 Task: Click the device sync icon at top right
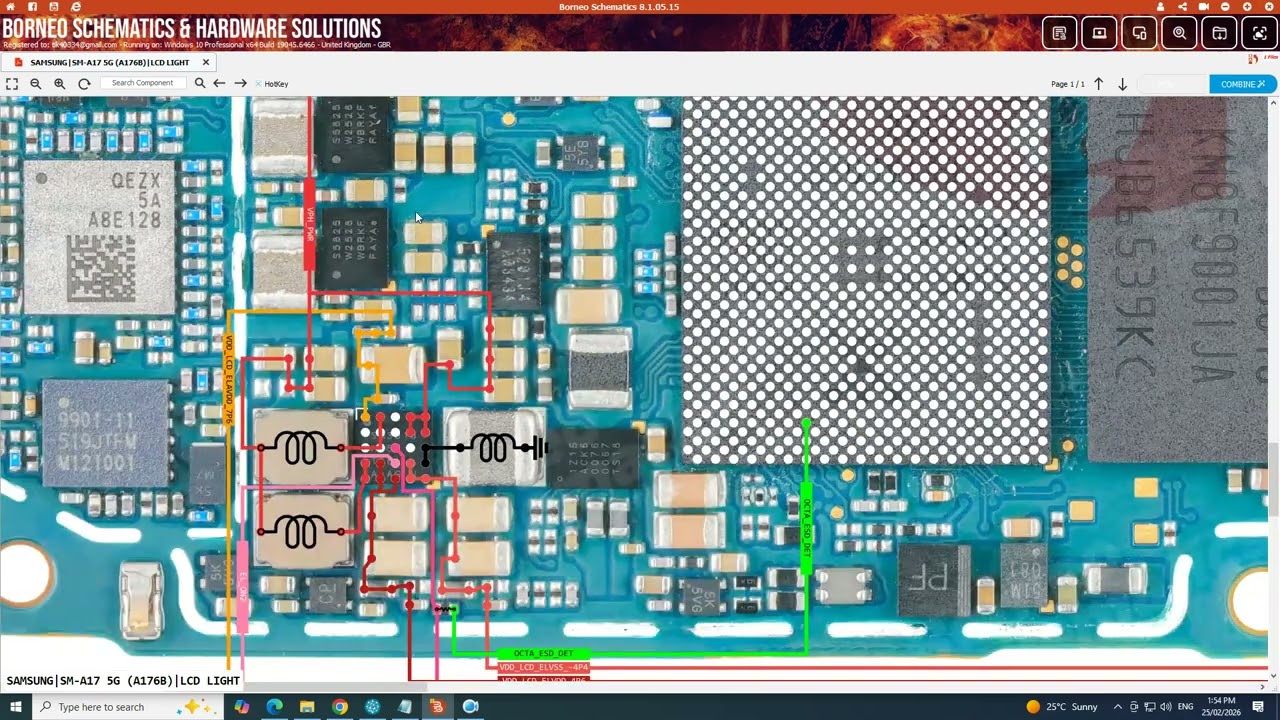[x=1139, y=33]
